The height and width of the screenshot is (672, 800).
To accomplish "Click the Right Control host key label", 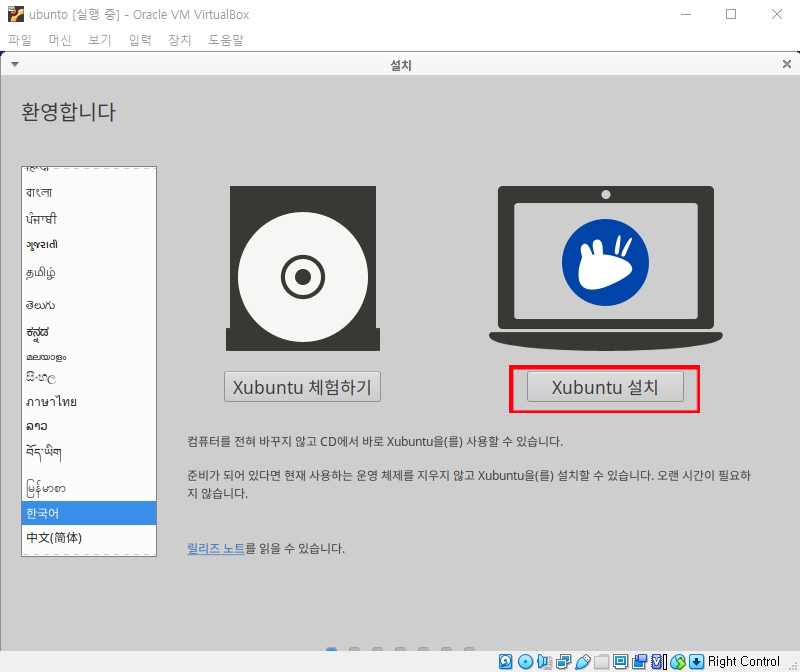I will 743,661.
